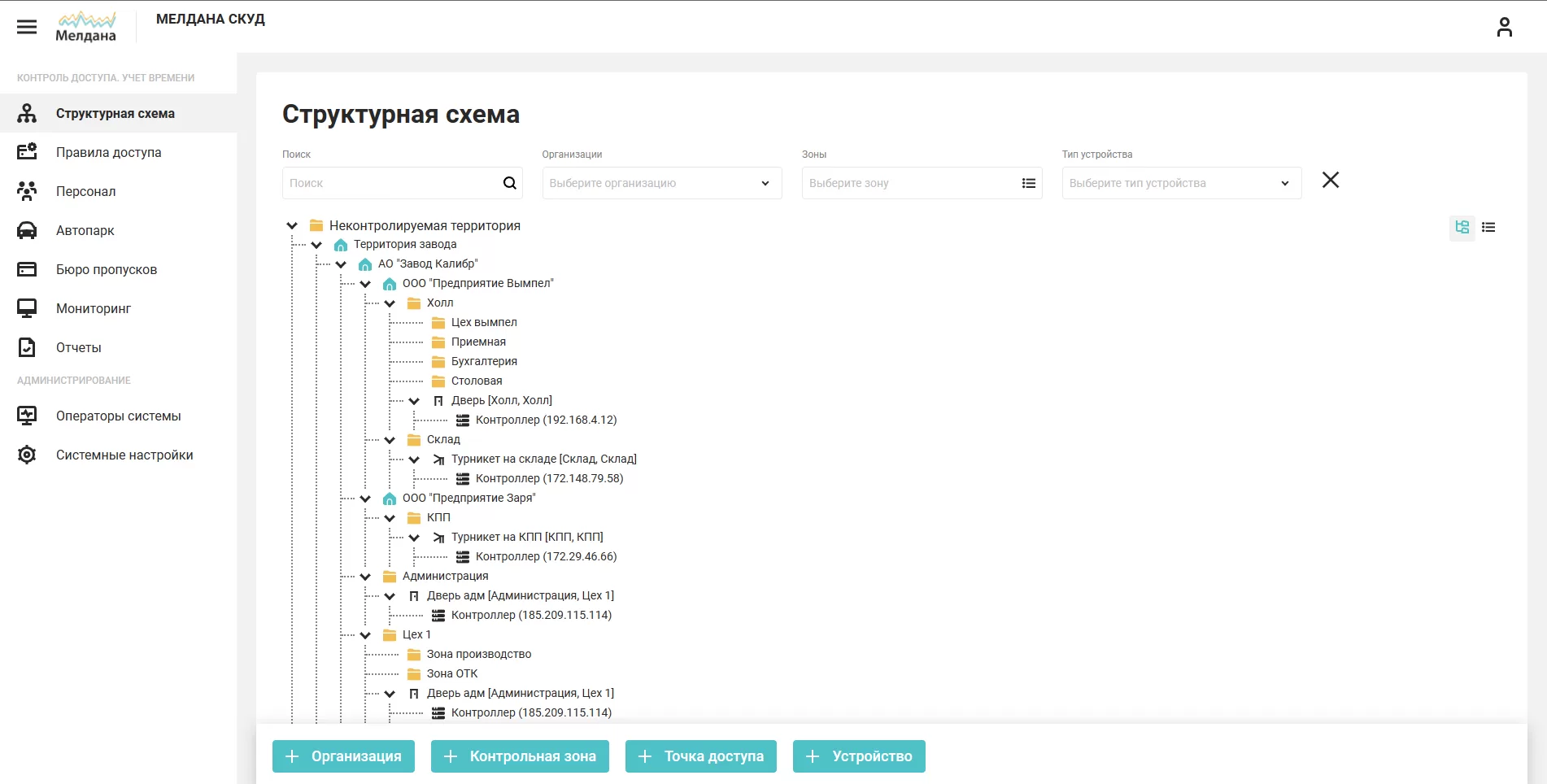The width and height of the screenshot is (1547, 784).
Task: Open the hamburger navigation menu
Action: tap(27, 27)
